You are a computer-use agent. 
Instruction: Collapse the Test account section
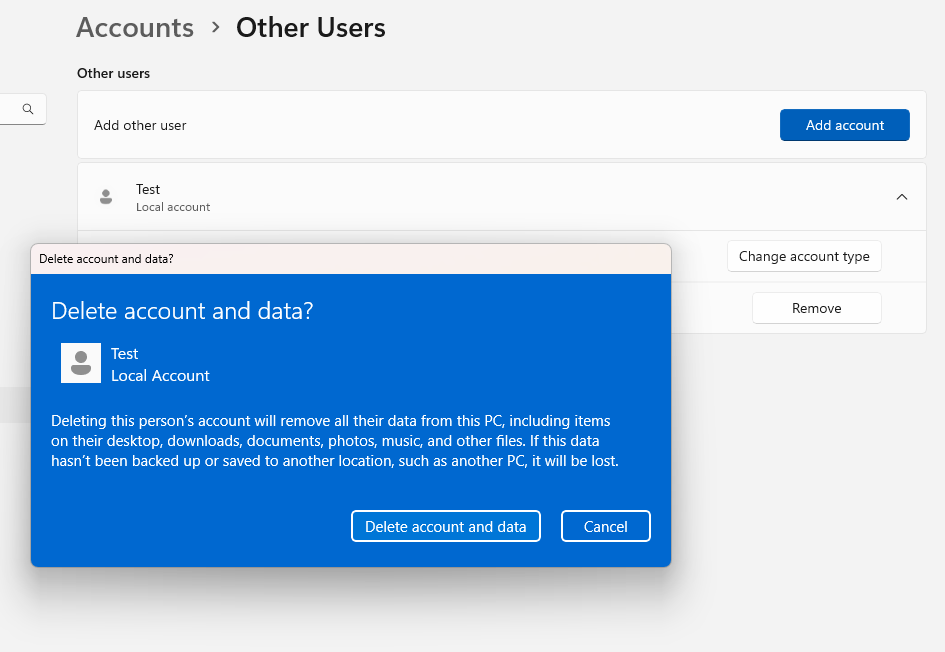tap(902, 196)
